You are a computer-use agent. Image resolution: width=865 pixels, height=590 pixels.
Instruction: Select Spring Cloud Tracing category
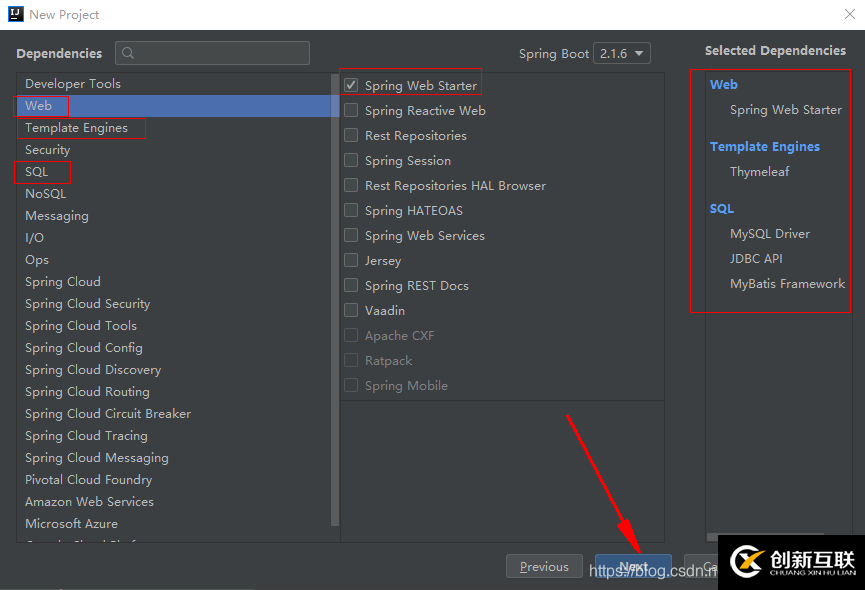[174, 436]
